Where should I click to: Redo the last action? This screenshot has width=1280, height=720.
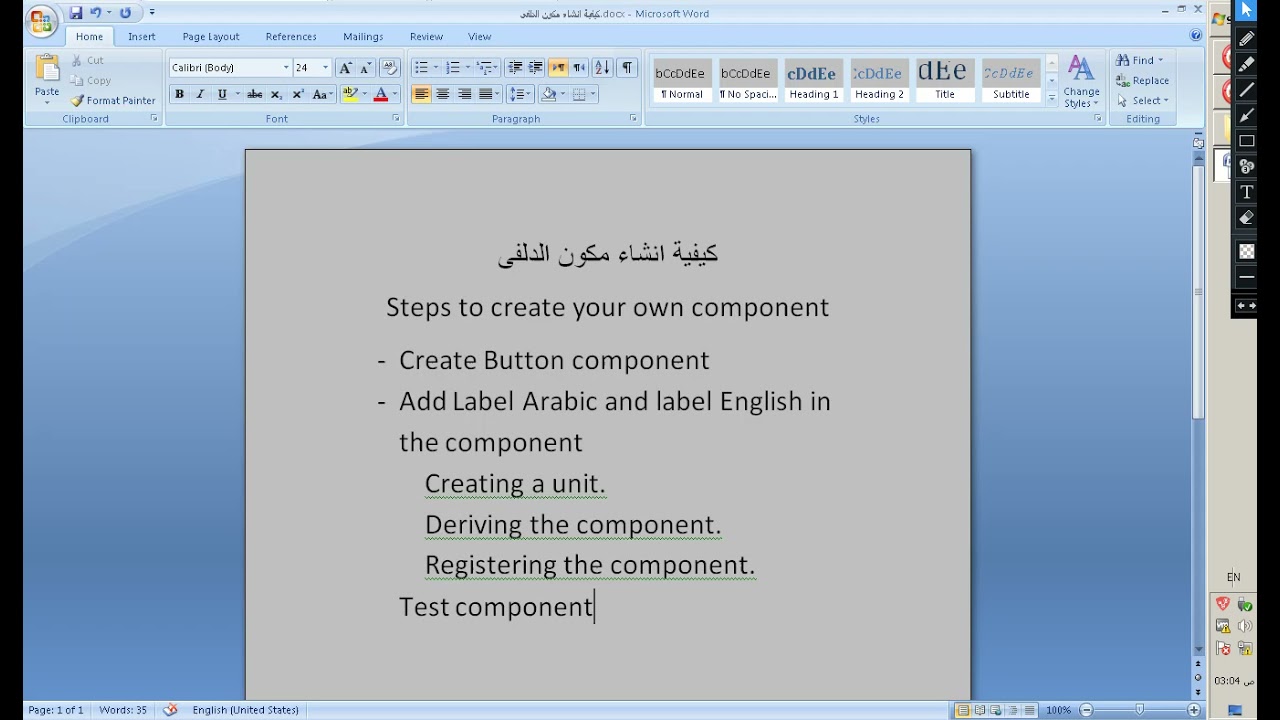coord(125,13)
